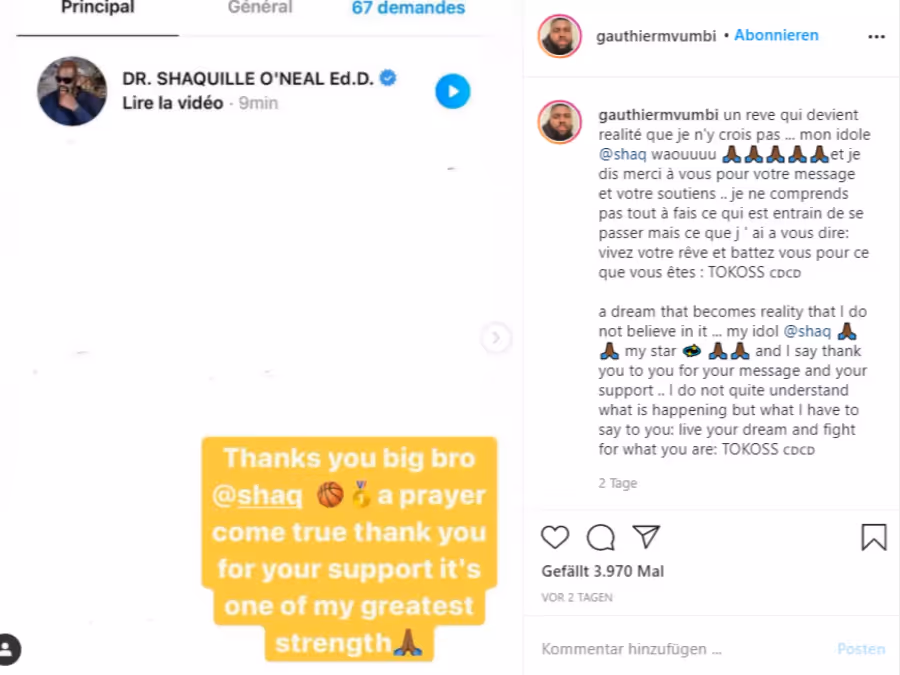Go to next image with carousel arrow
This screenshot has height=675, width=900.
(495, 338)
